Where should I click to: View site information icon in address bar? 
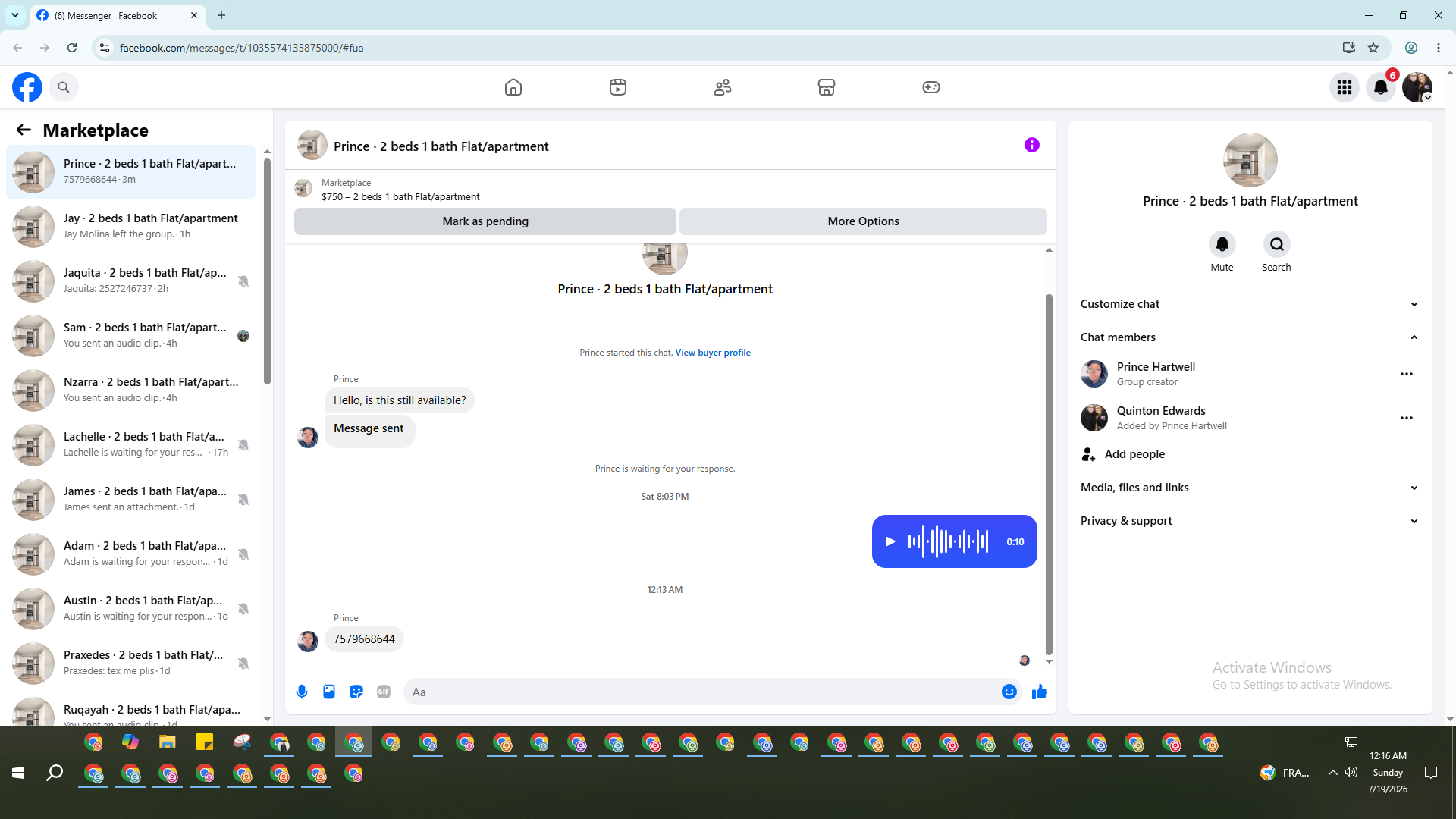(105, 48)
